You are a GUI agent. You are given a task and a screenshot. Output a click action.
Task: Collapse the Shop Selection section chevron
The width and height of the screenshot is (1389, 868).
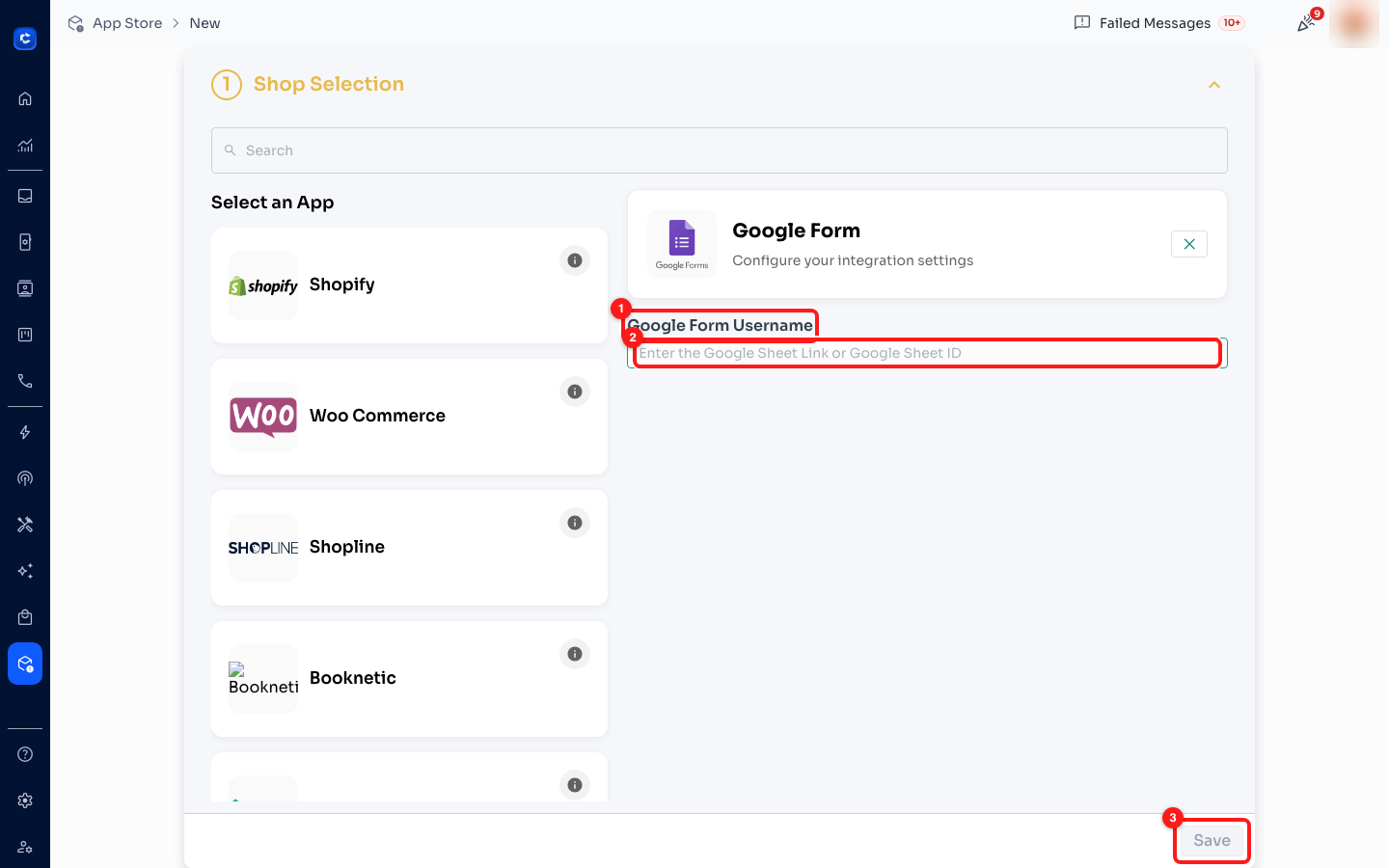click(1214, 85)
